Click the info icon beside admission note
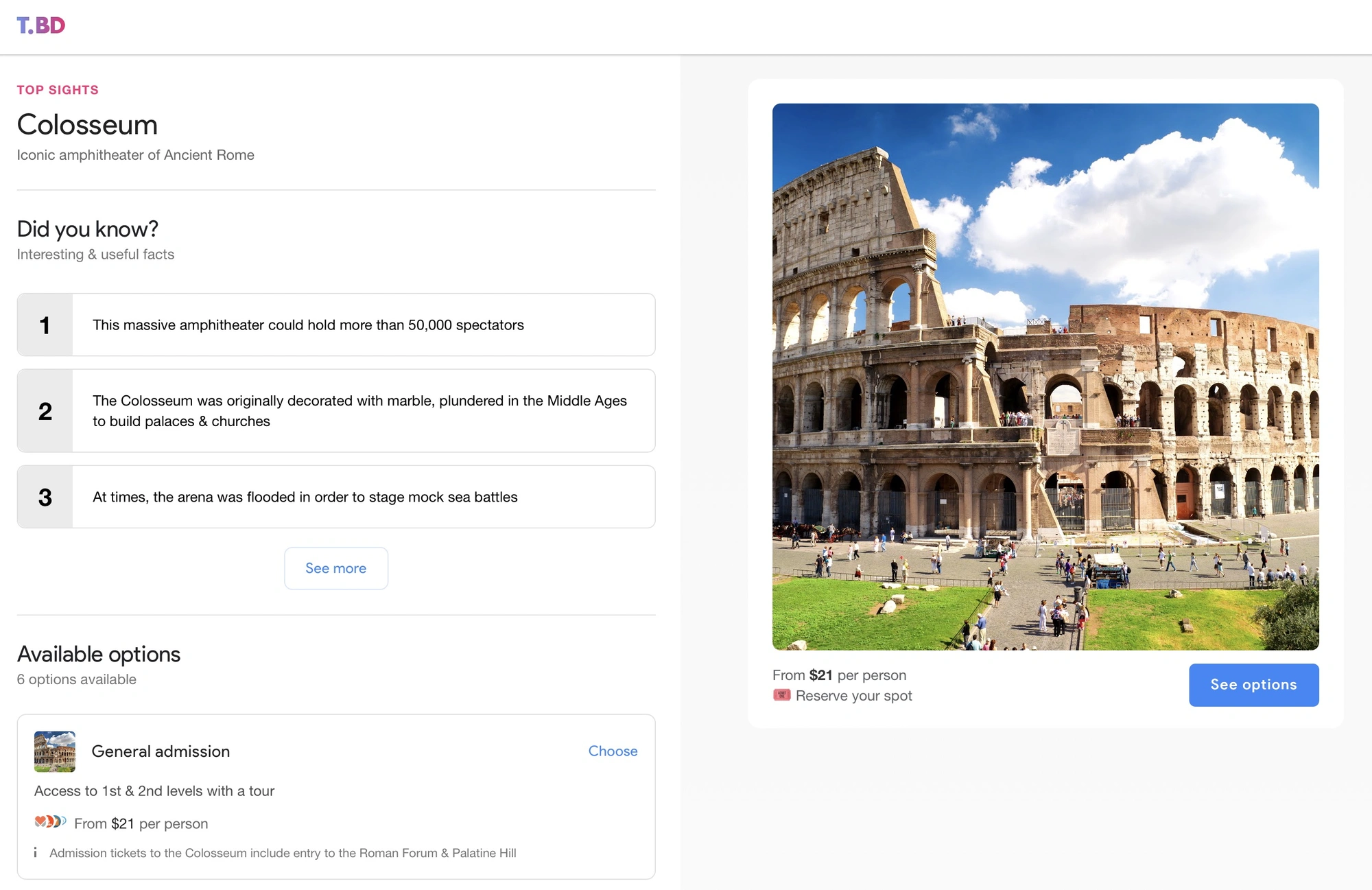The width and height of the screenshot is (1372, 890). tap(35, 852)
